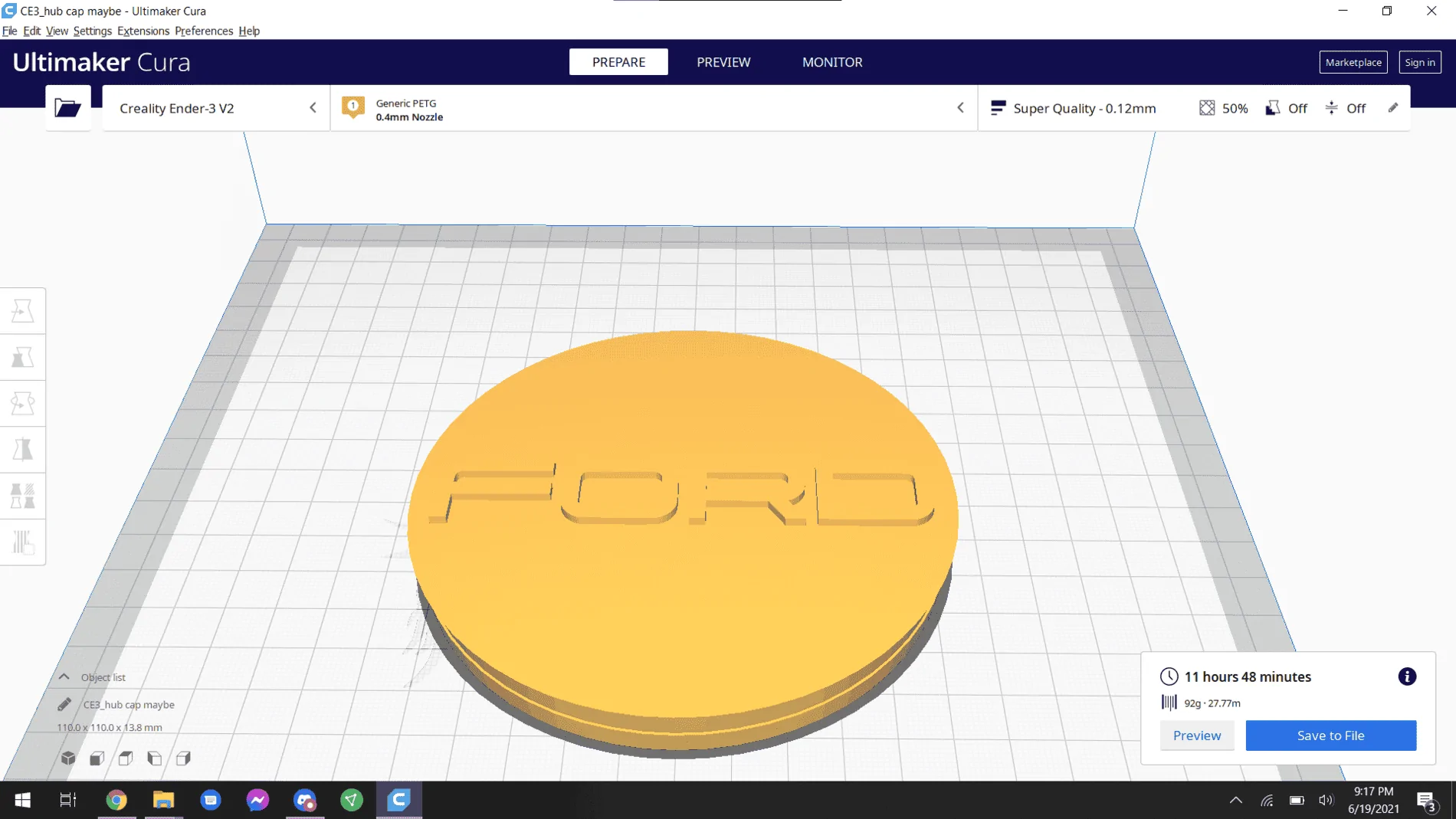Click the pencil icon to edit print settings

click(1393, 108)
